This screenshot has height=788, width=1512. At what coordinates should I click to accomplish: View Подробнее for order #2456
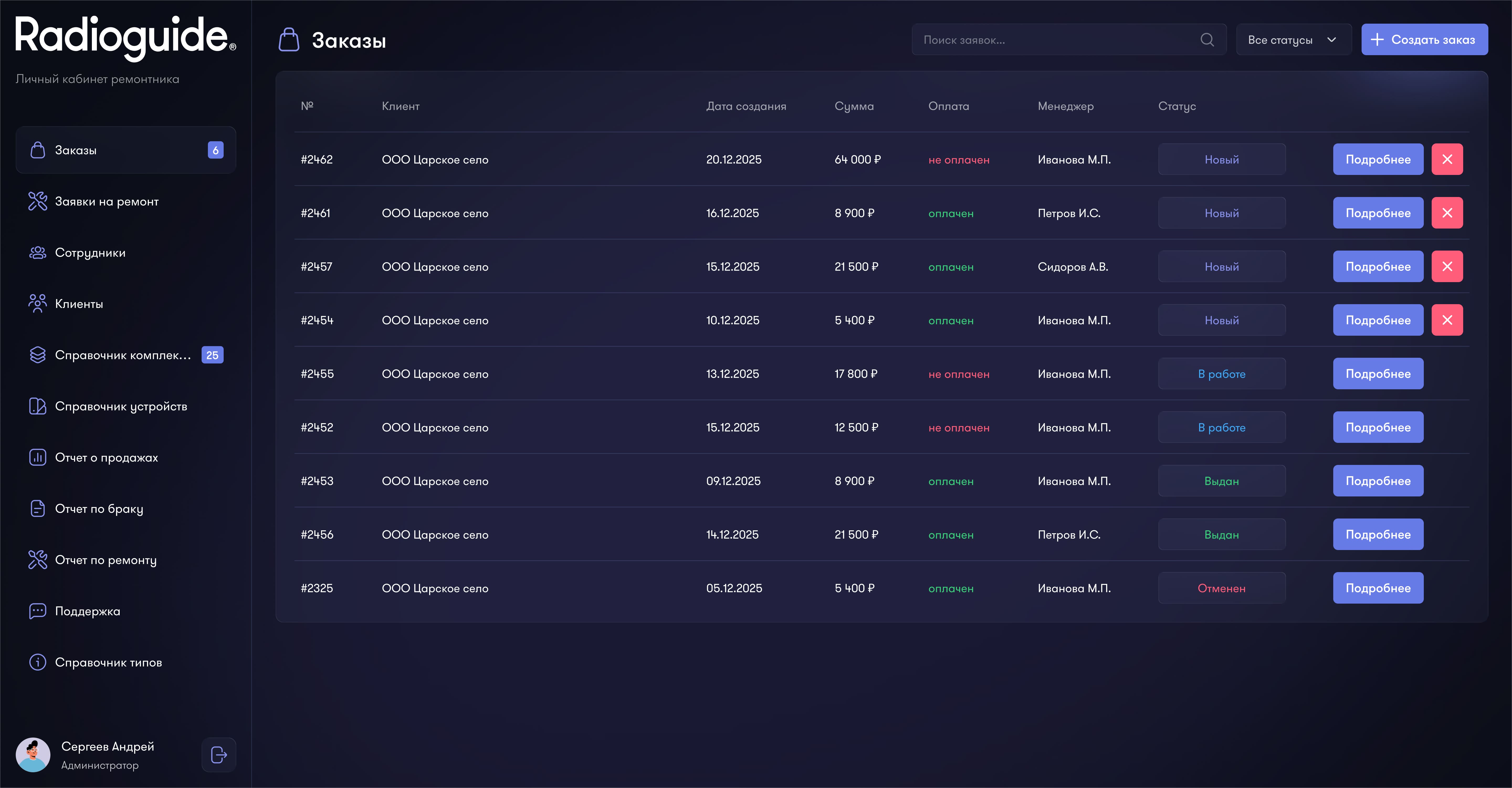pyautogui.click(x=1378, y=534)
